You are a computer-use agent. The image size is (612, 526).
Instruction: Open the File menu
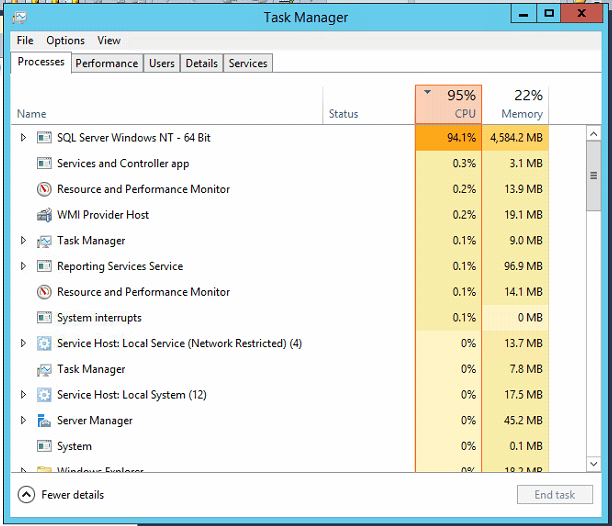25,40
